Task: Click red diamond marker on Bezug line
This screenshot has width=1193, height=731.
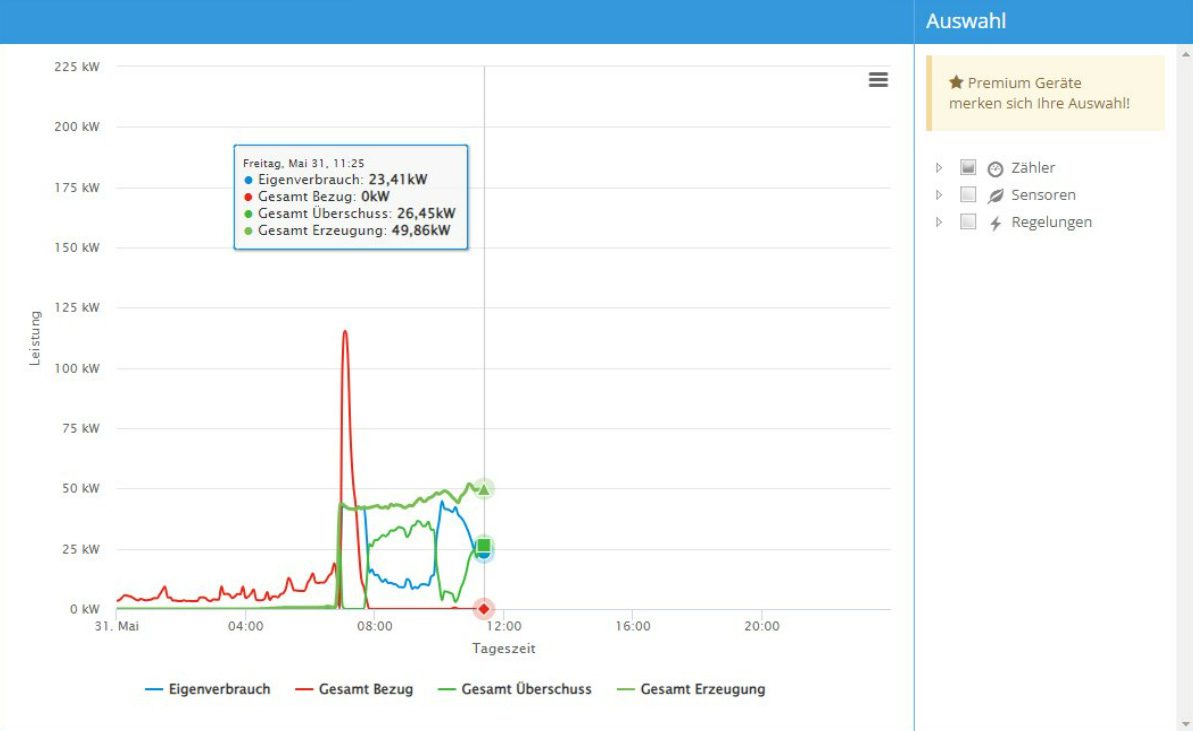Action: coord(484,609)
